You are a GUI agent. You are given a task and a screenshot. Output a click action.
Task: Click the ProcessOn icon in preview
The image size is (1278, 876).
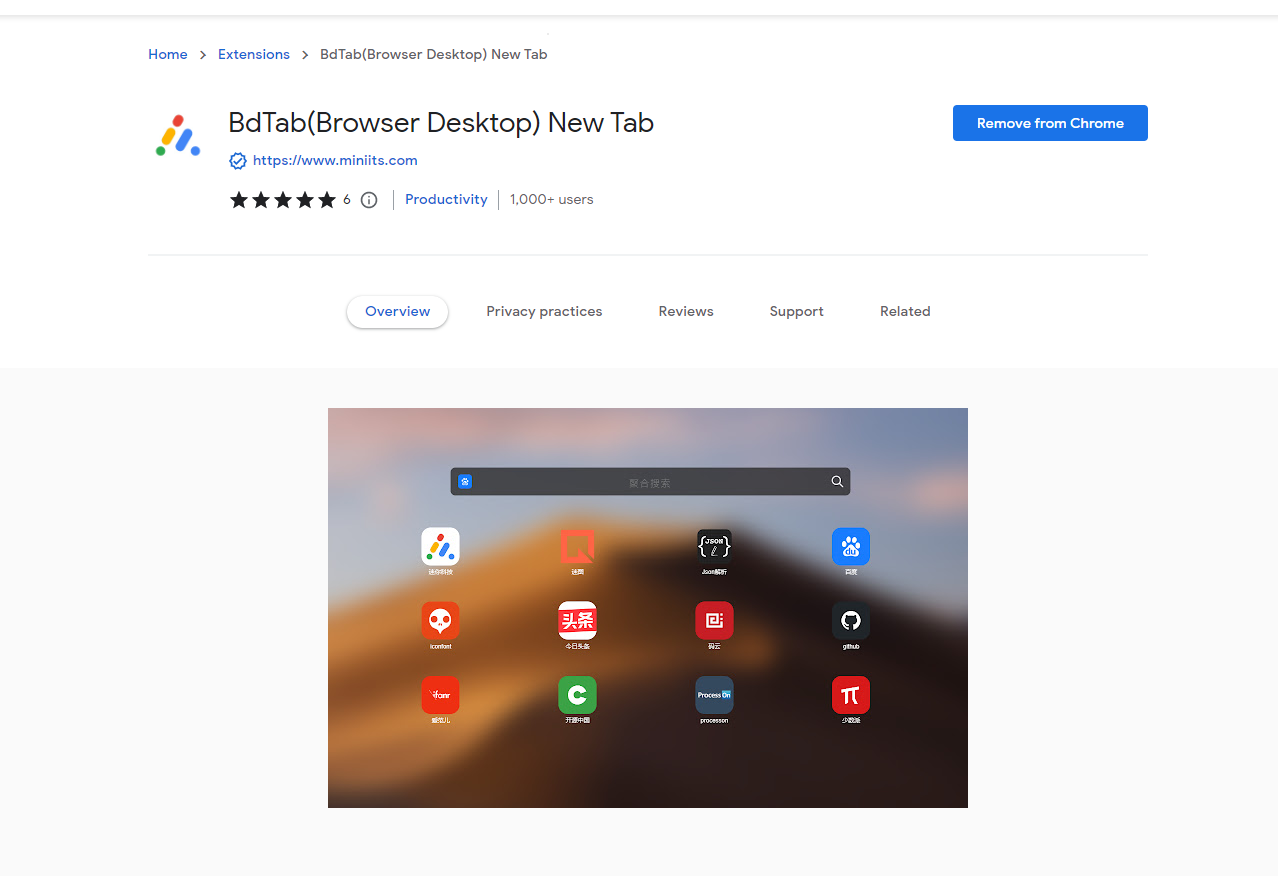tap(714, 695)
